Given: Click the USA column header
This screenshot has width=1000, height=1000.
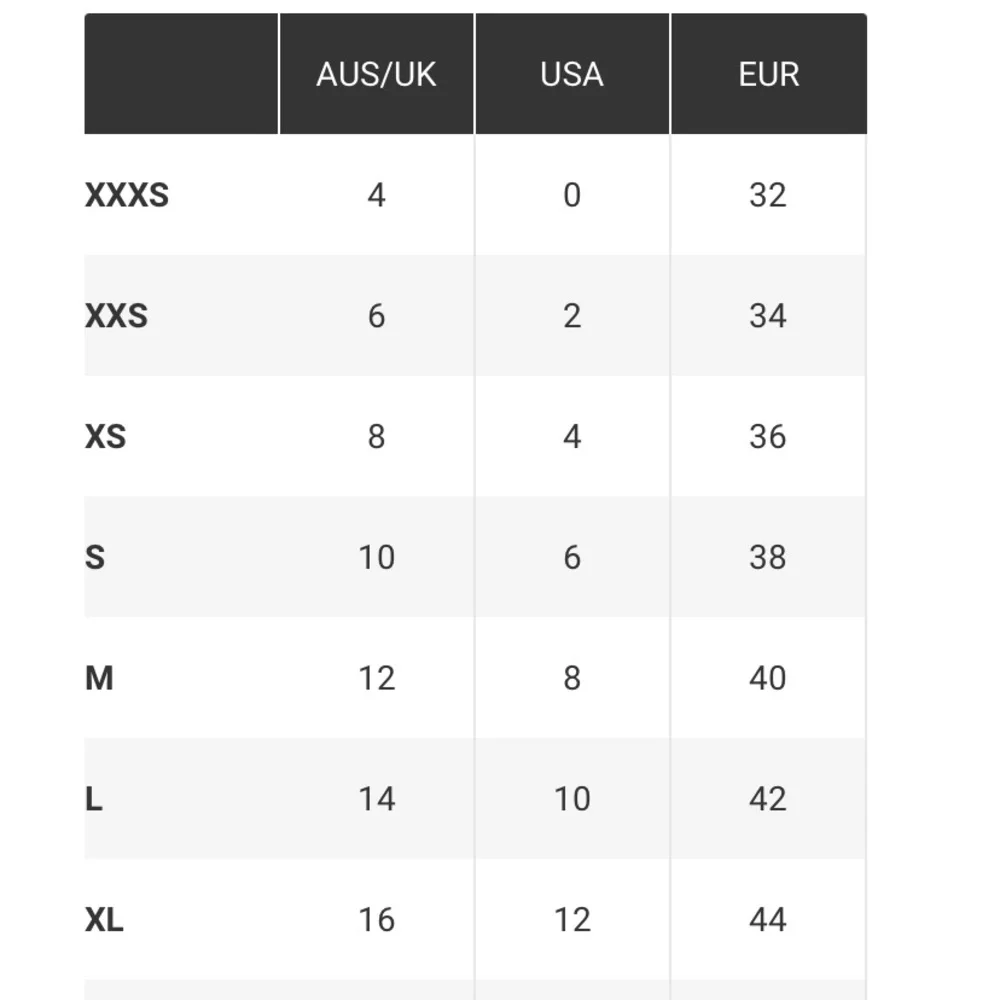Looking at the screenshot, I should click(572, 75).
